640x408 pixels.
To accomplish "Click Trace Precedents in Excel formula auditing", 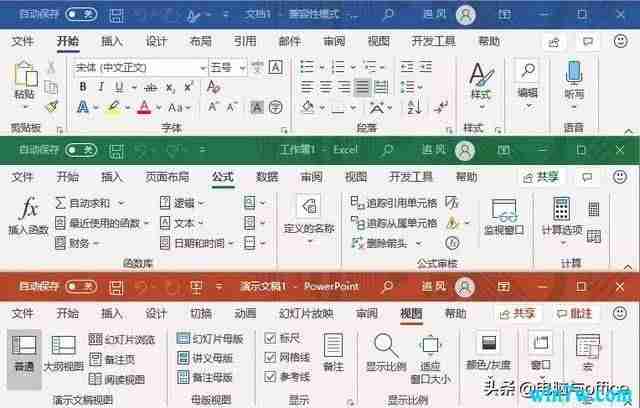I will [x=394, y=202].
